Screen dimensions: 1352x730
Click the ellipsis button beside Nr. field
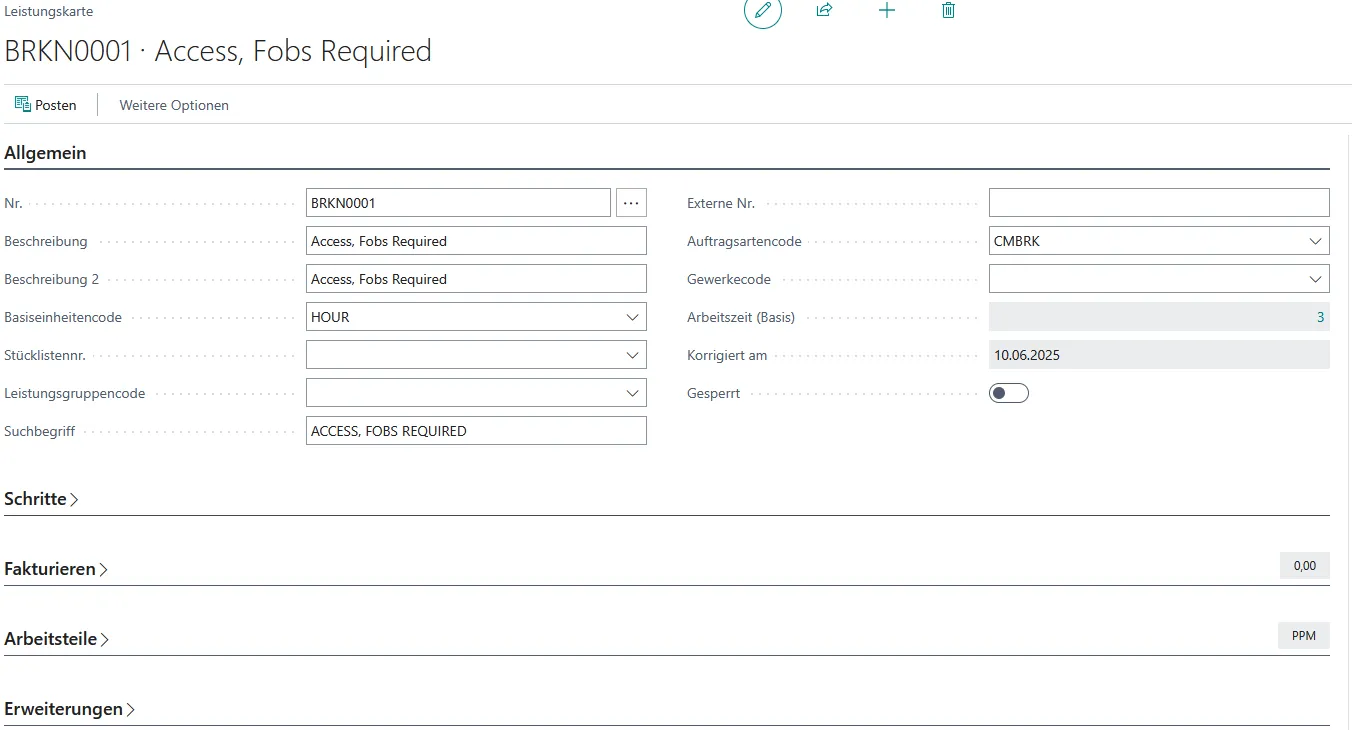(x=631, y=203)
